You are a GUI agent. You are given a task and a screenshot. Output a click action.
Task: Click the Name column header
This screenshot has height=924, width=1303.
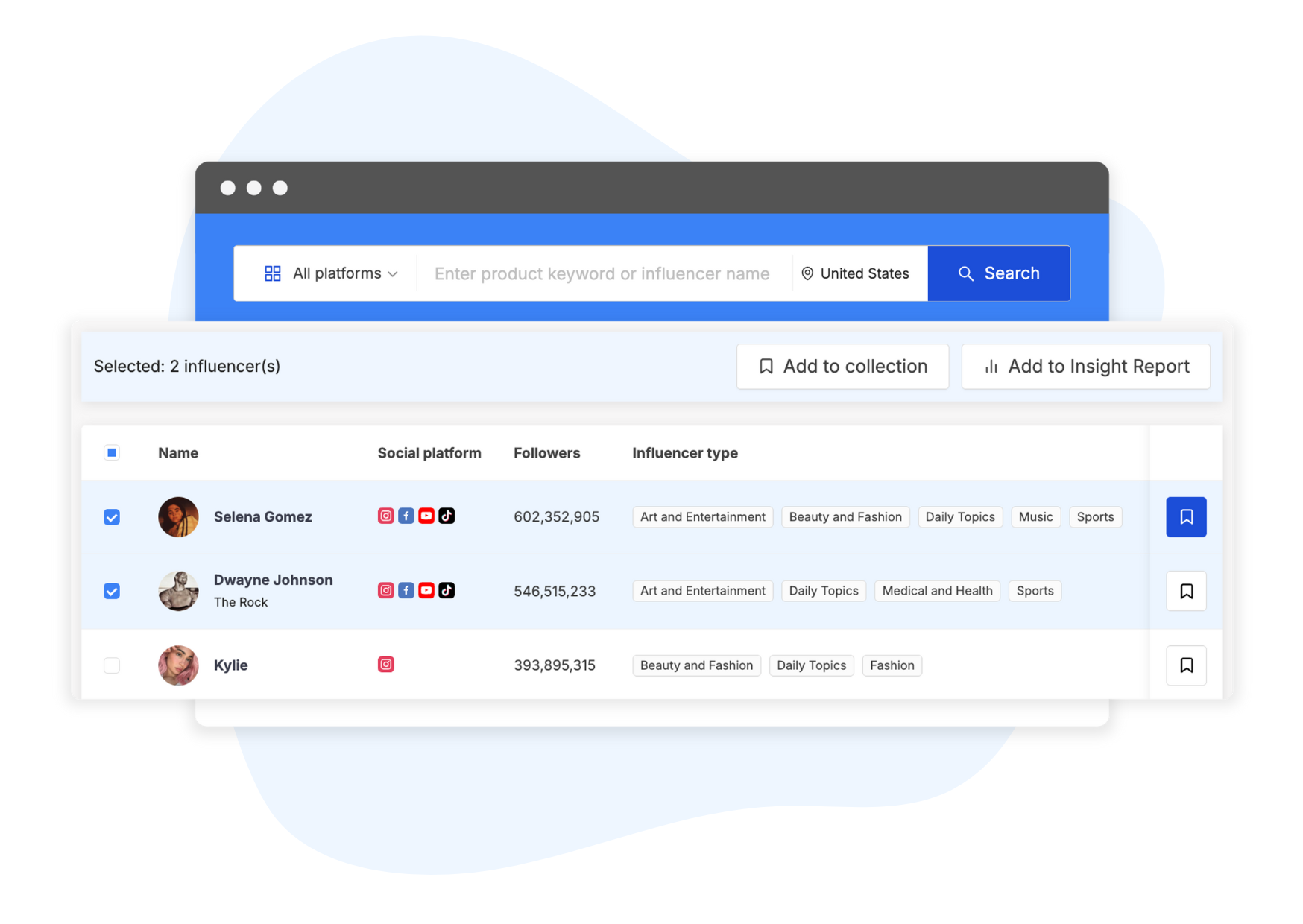pos(178,452)
